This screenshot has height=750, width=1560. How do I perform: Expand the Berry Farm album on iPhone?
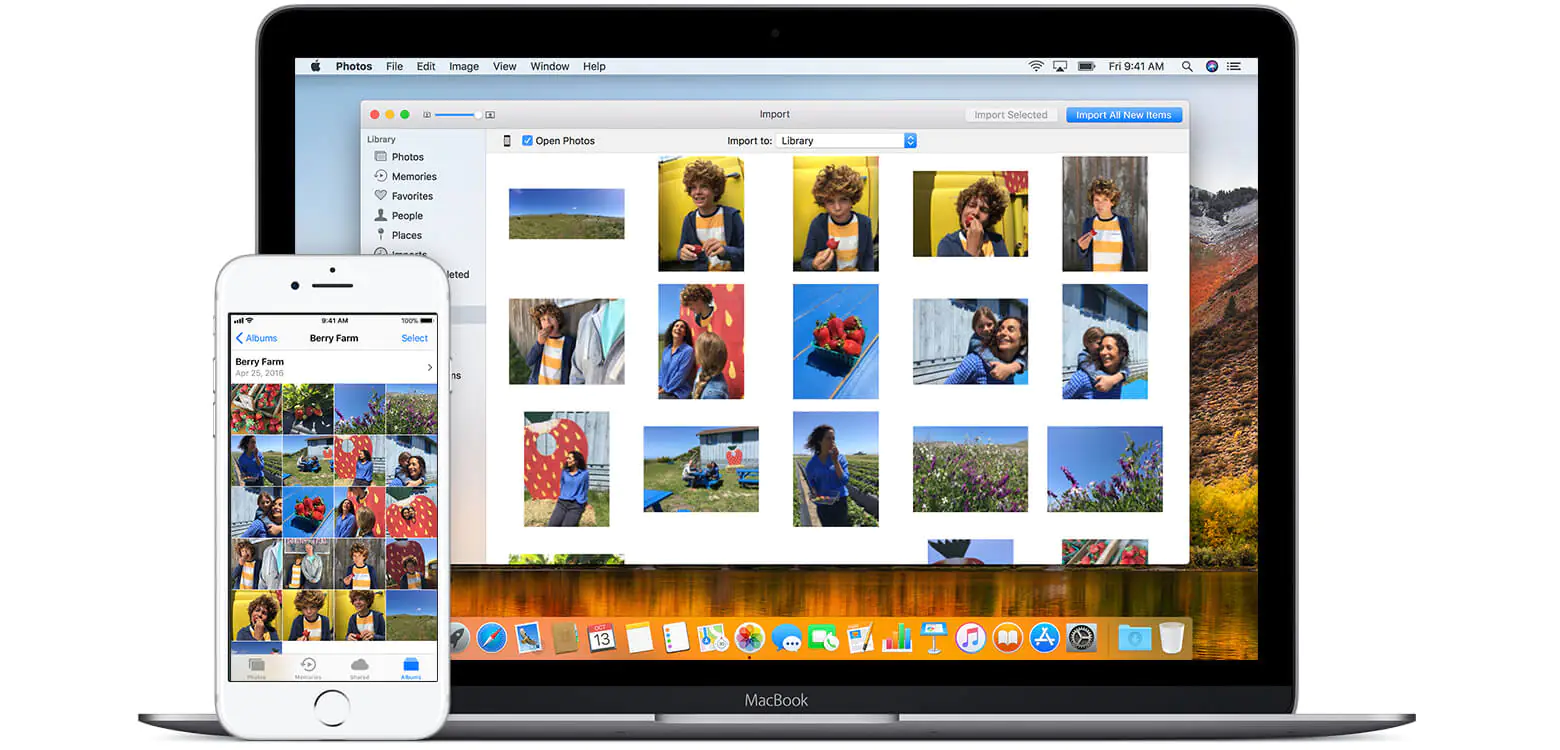(428, 366)
